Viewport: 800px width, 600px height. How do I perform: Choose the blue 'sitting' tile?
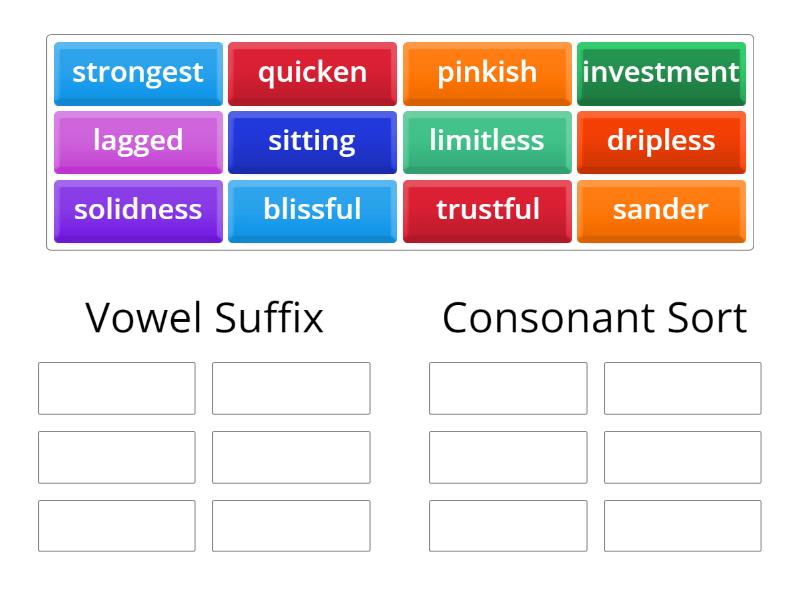[312, 141]
